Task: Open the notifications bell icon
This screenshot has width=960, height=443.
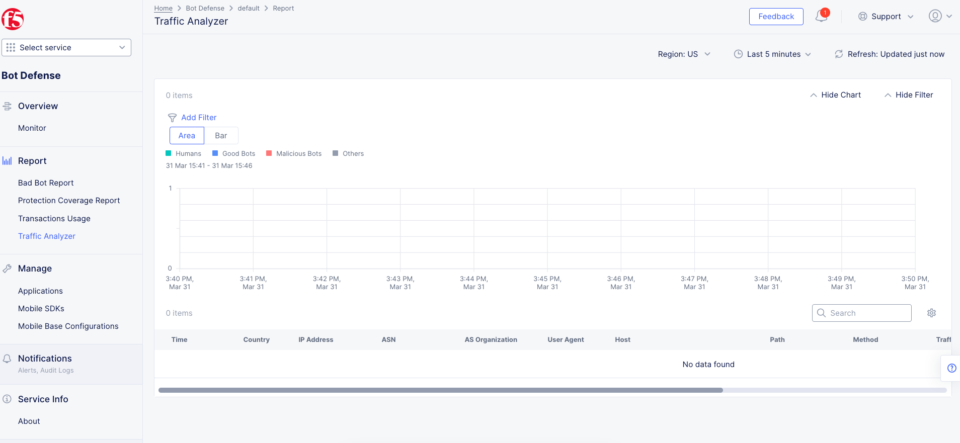Action: (x=822, y=17)
